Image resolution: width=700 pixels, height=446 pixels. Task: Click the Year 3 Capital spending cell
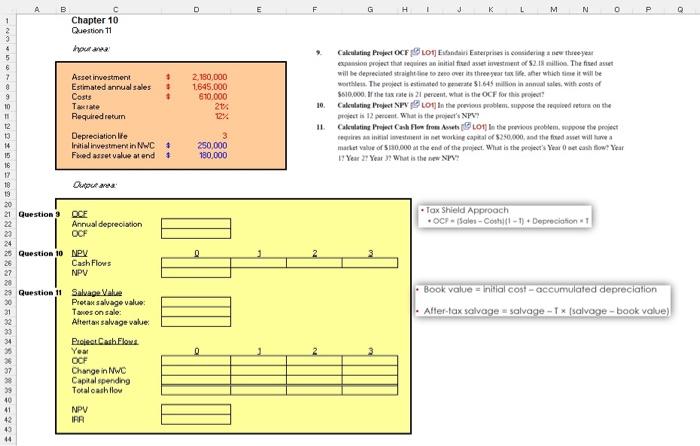tap(370, 380)
